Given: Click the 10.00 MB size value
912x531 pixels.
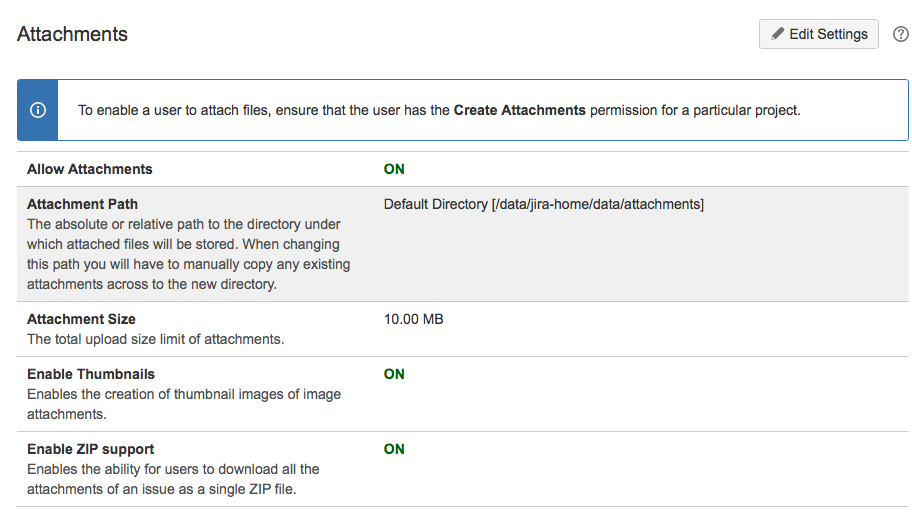Looking at the screenshot, I should [x=414, y=319].
